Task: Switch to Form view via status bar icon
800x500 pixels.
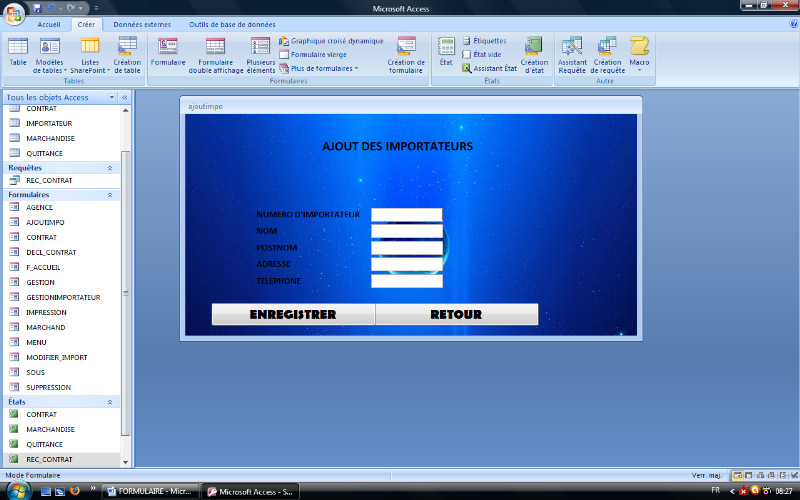Action: 737,476
